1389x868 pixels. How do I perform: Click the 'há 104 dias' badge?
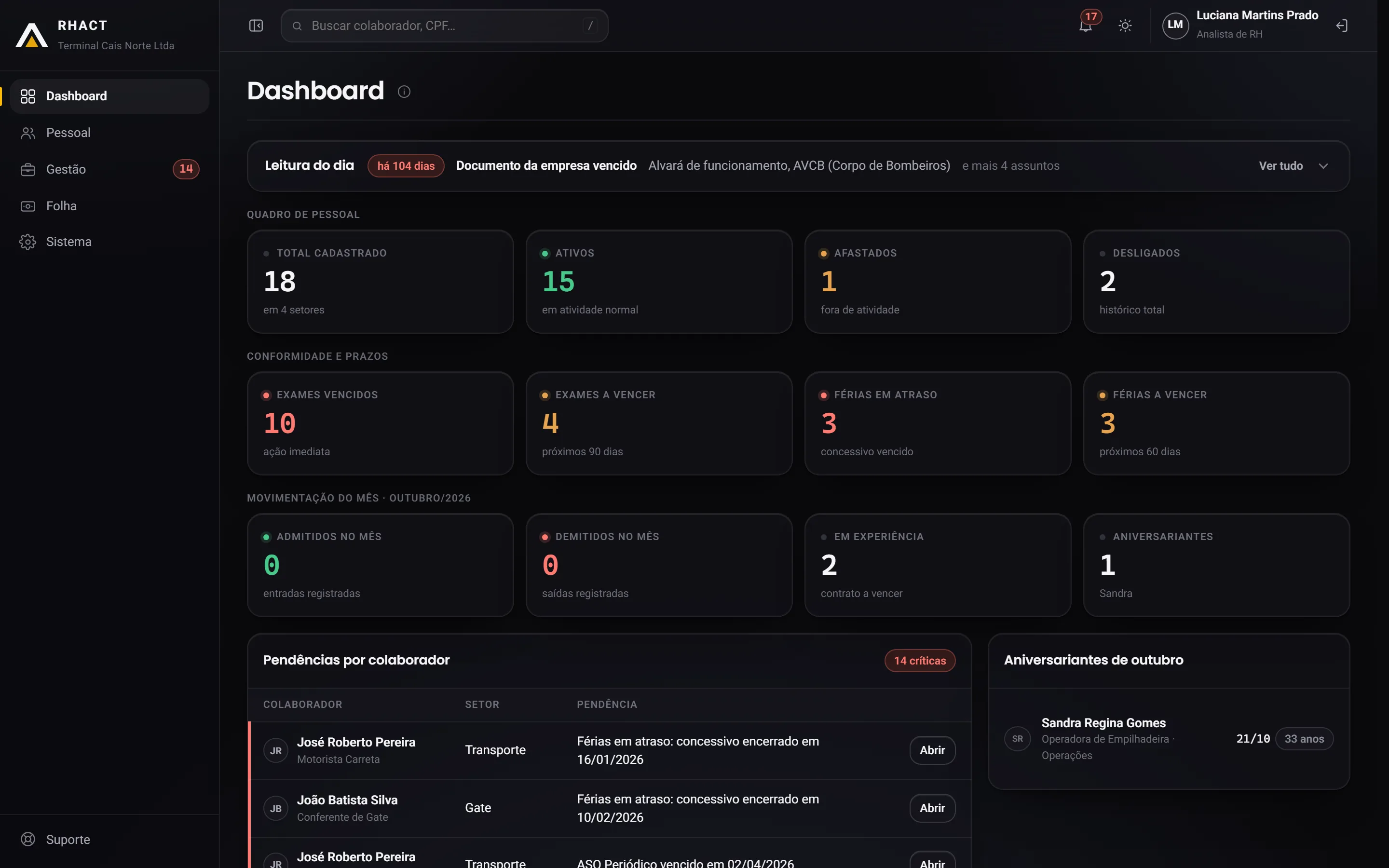[x=406, y=166]
